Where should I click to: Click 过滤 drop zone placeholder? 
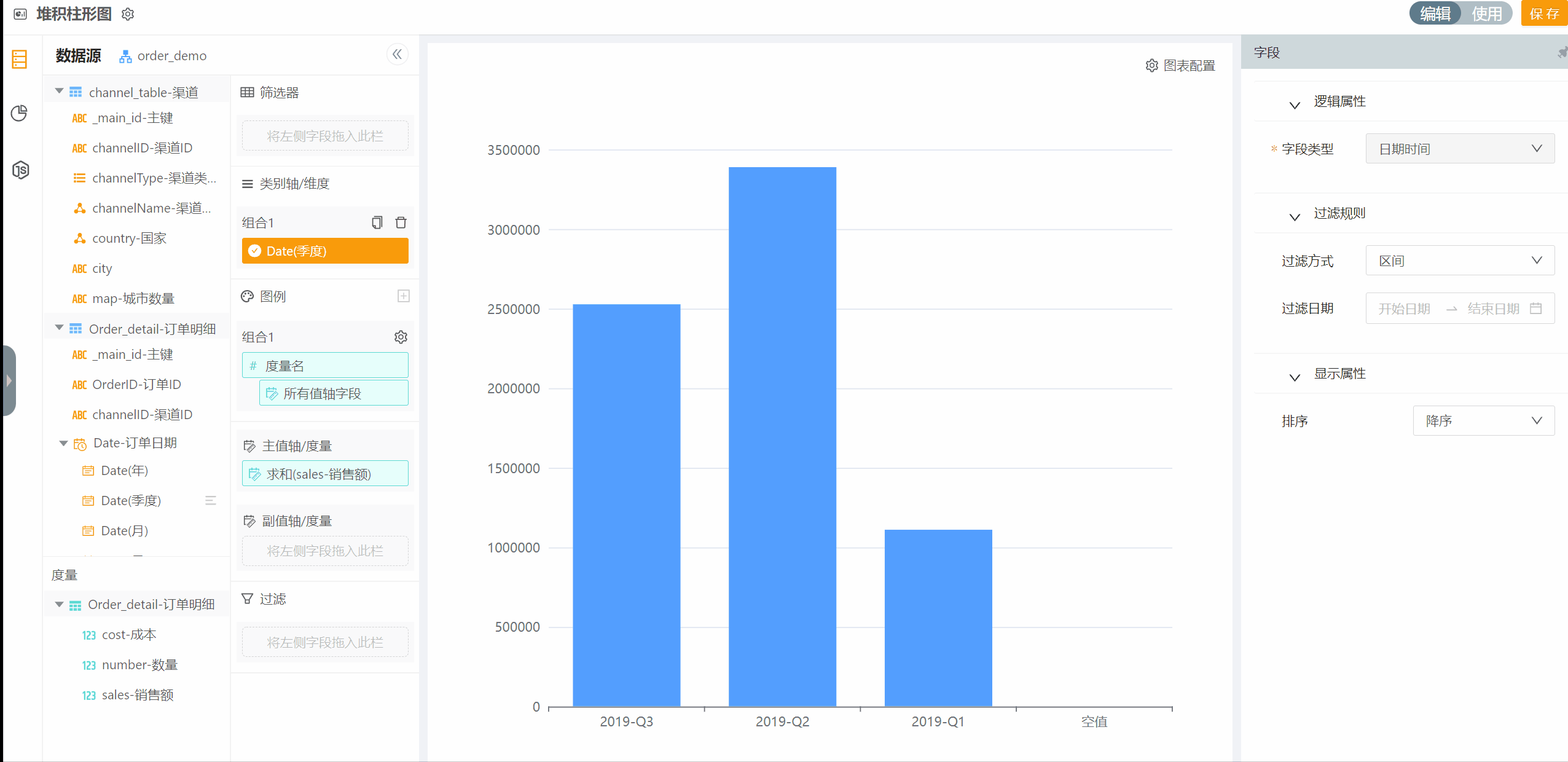coord(325,642)
